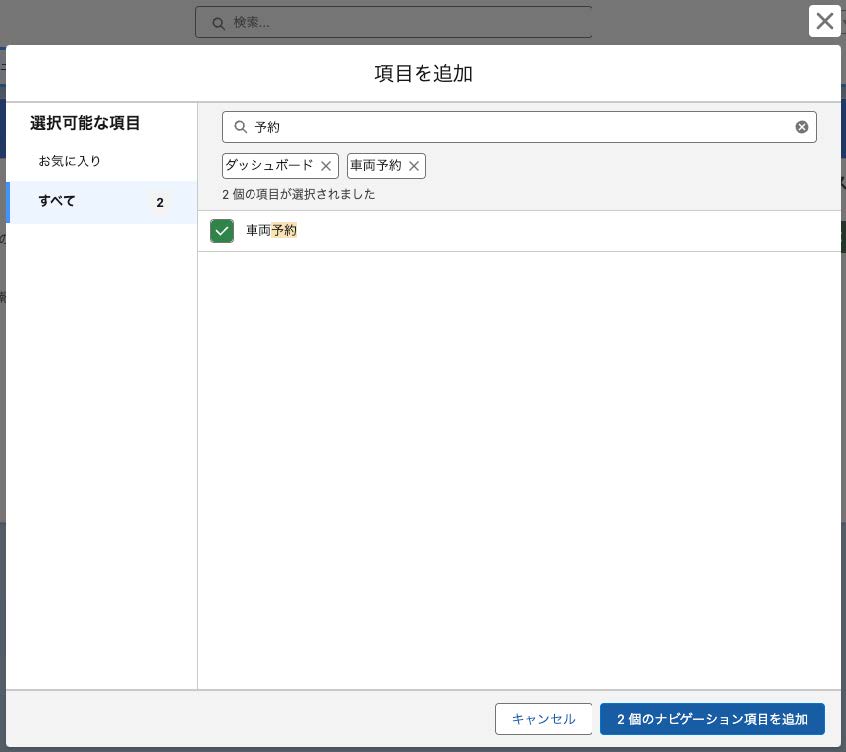Viewport: 846px width, 752px height.
Task: Click the global 検索 magnifier icon
Action: pos(218,23)
